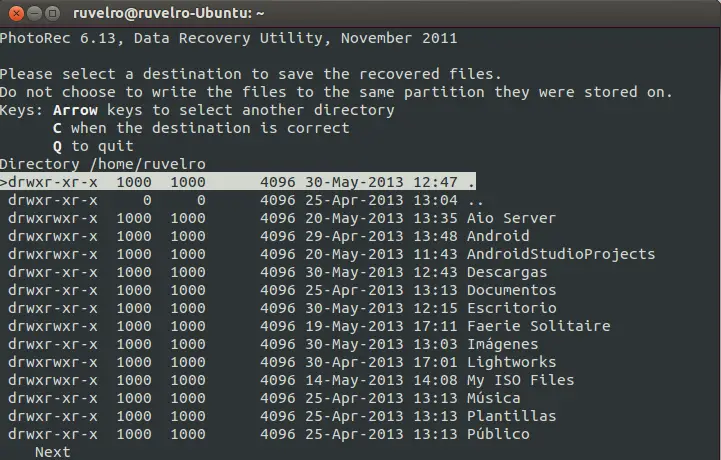The image size is (721, 460).
Task: Select the Aio Server directory
Action: point(281,218)
